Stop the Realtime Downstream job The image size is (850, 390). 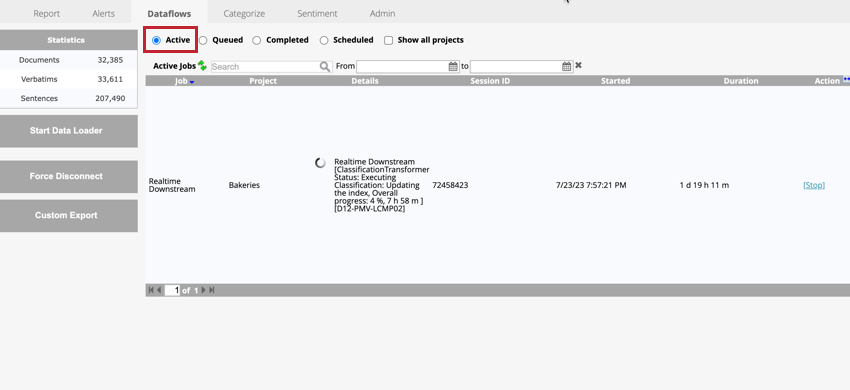[x=814, y=185]
